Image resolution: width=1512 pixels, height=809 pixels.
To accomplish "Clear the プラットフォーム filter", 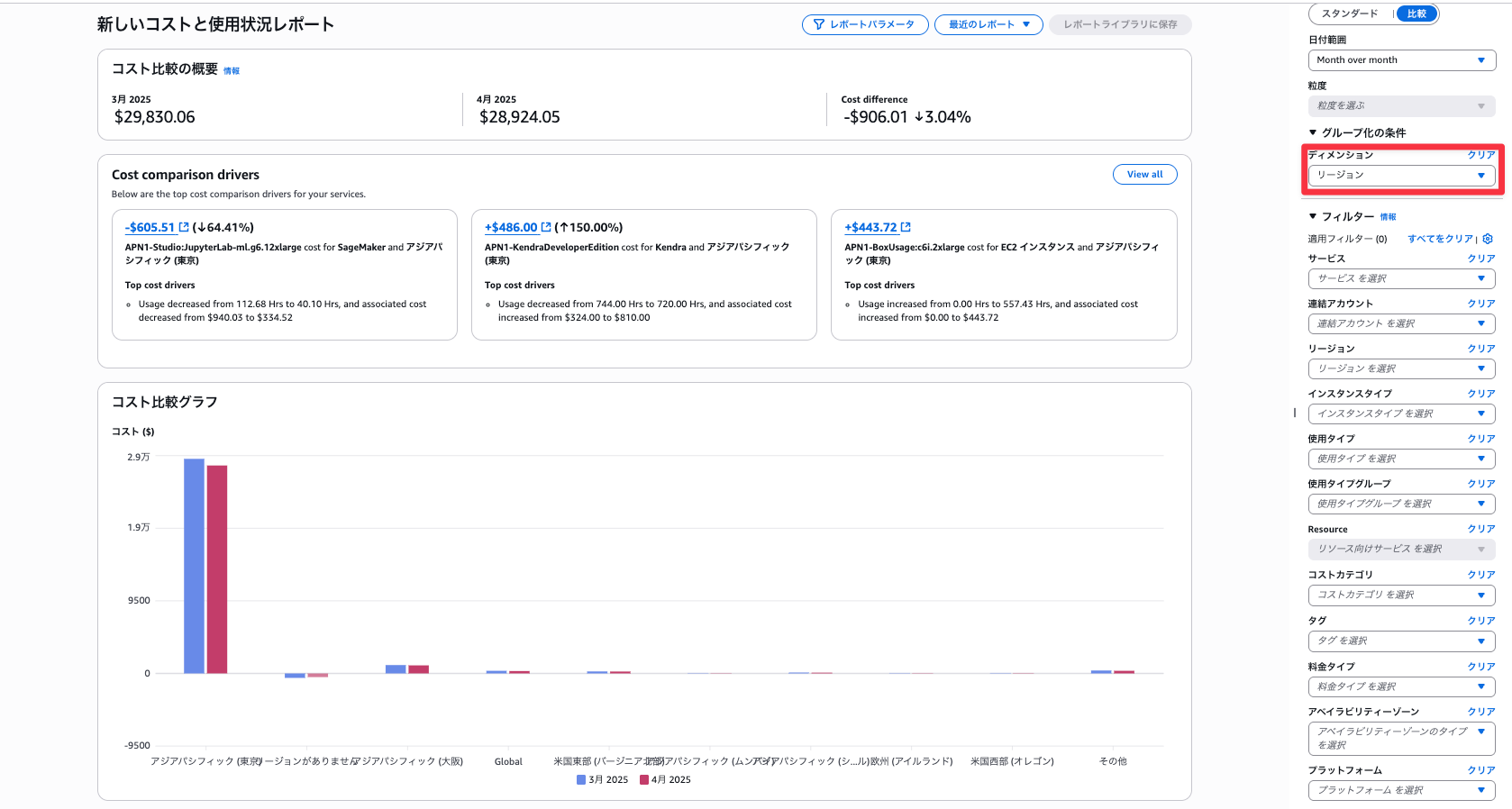I will (1480, 770).
